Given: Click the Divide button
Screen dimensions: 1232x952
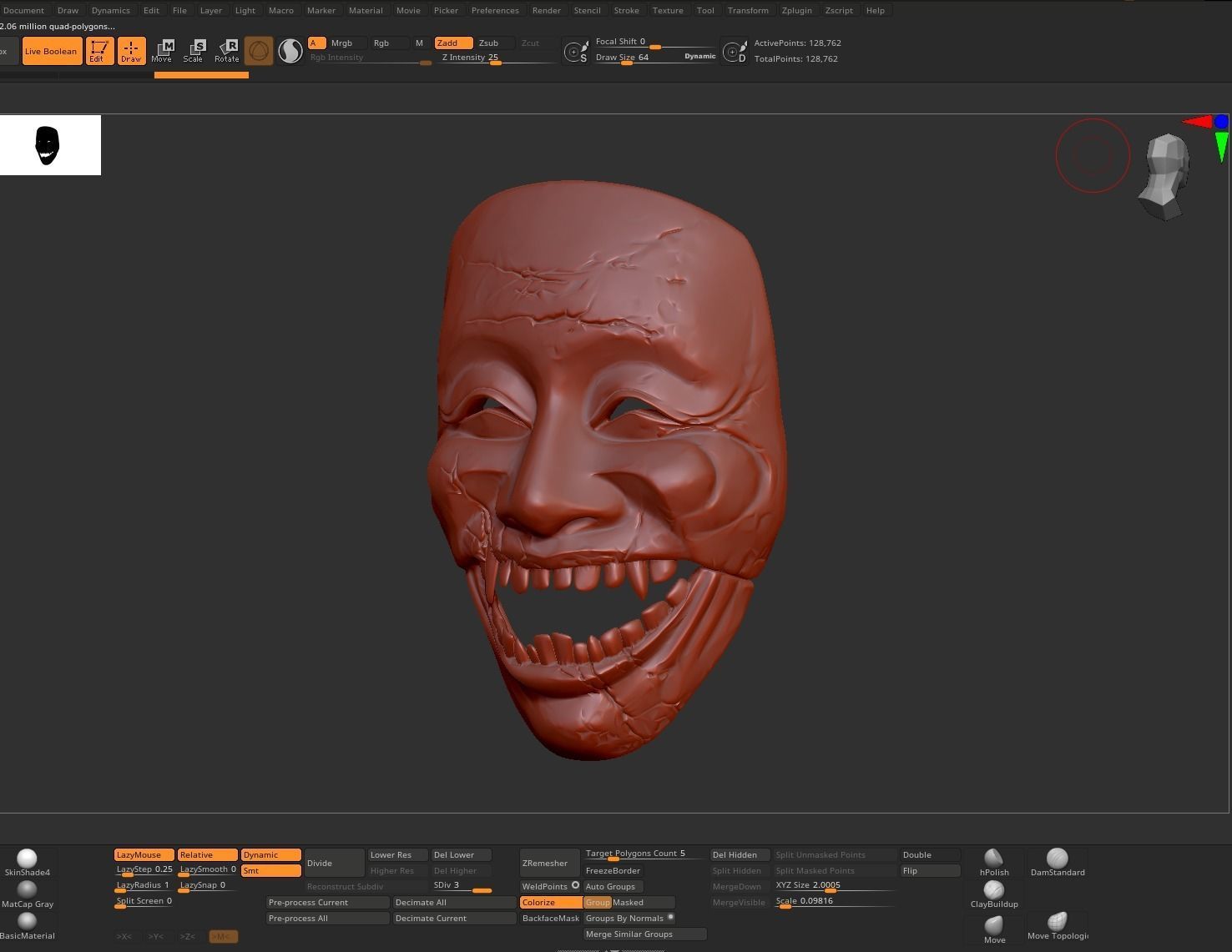Looking at the screenshot, I should tap(335, 863).
